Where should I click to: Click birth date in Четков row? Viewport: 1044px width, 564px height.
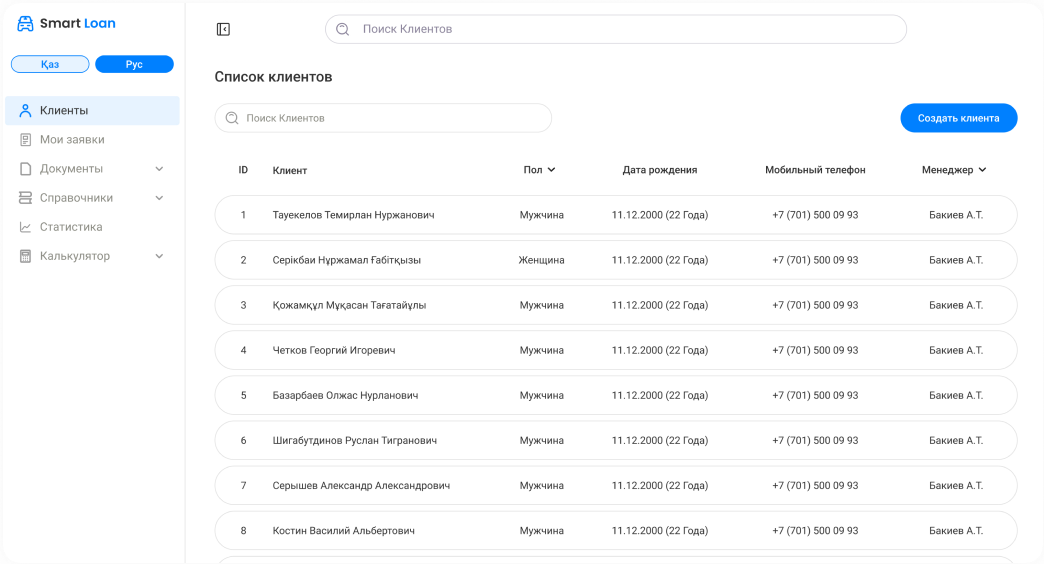660,350
